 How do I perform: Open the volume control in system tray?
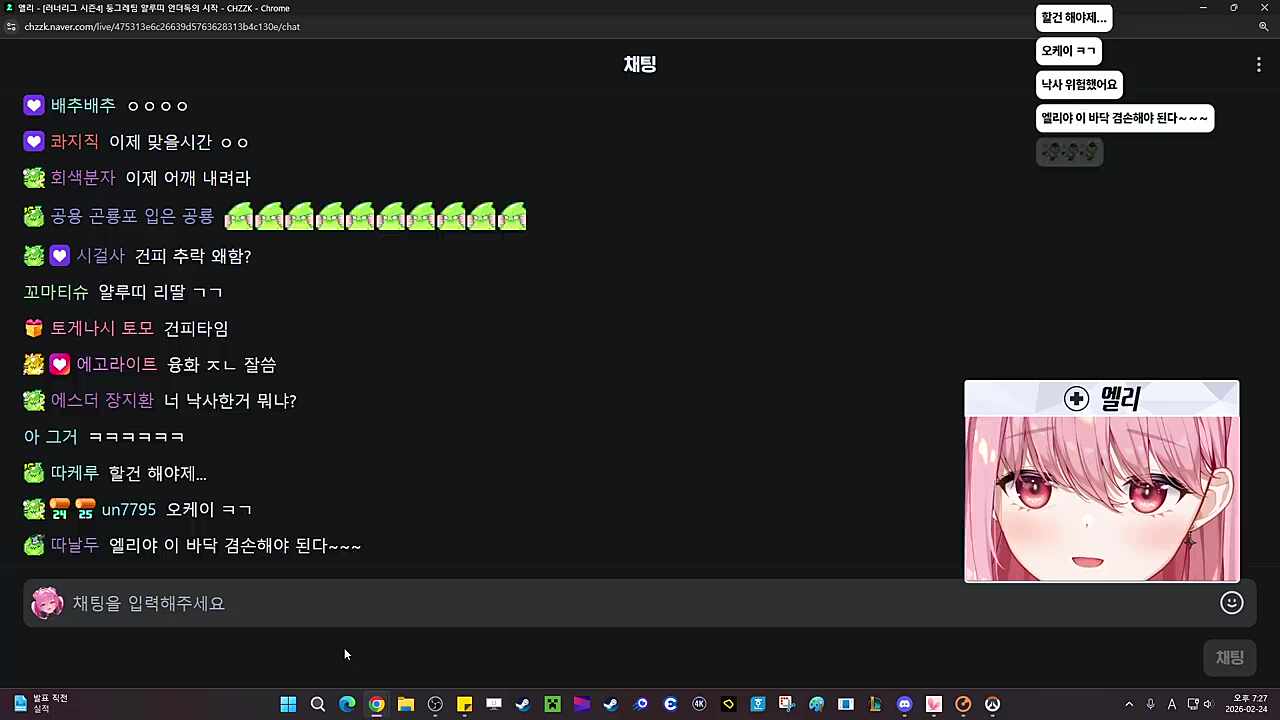[x=1208, y=704]
